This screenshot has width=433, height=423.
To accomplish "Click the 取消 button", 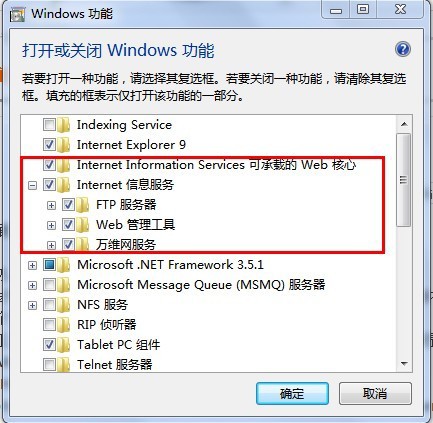I will (x=375, y=394).
